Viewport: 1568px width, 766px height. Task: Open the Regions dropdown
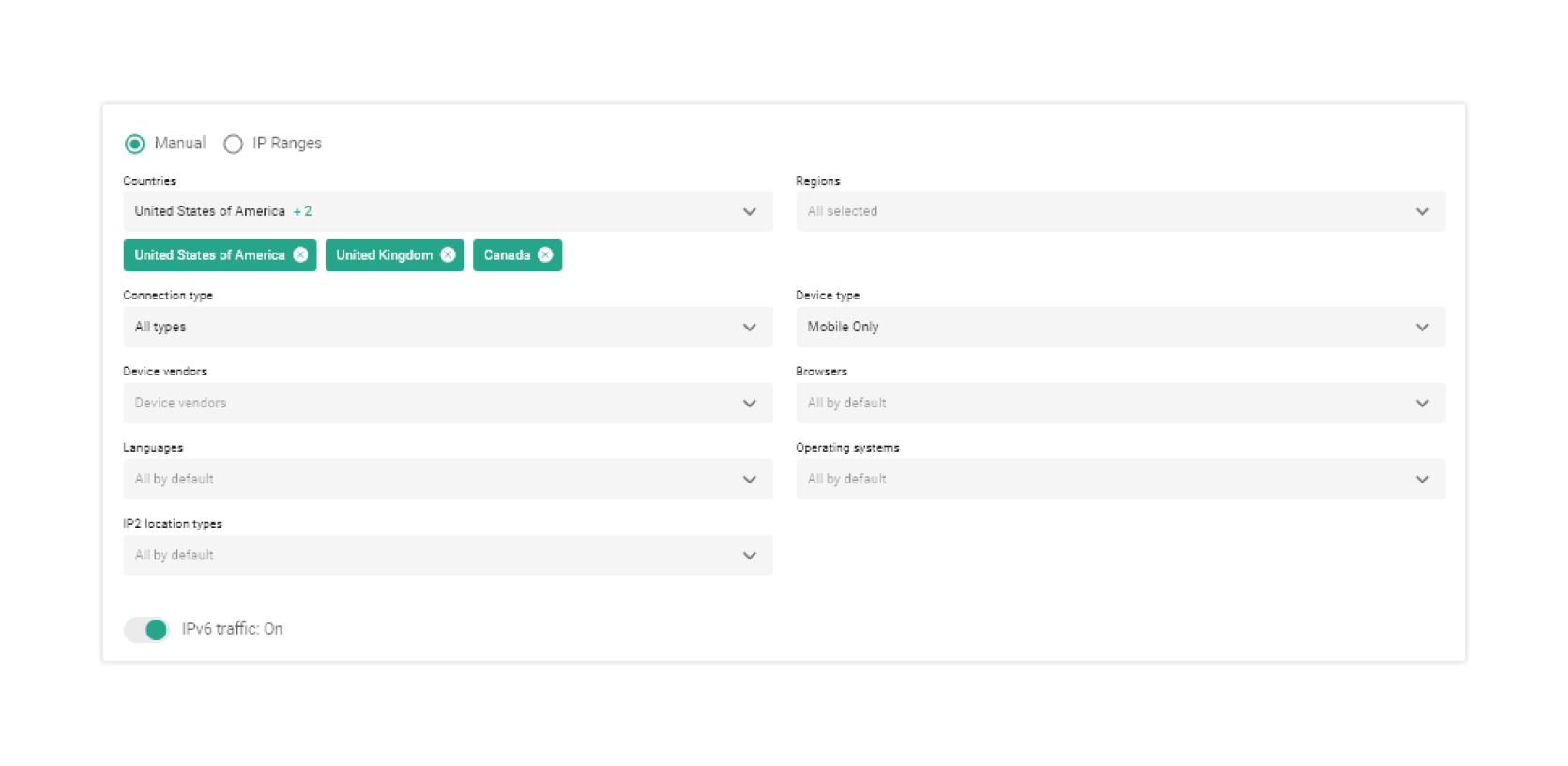[1119, 212]
